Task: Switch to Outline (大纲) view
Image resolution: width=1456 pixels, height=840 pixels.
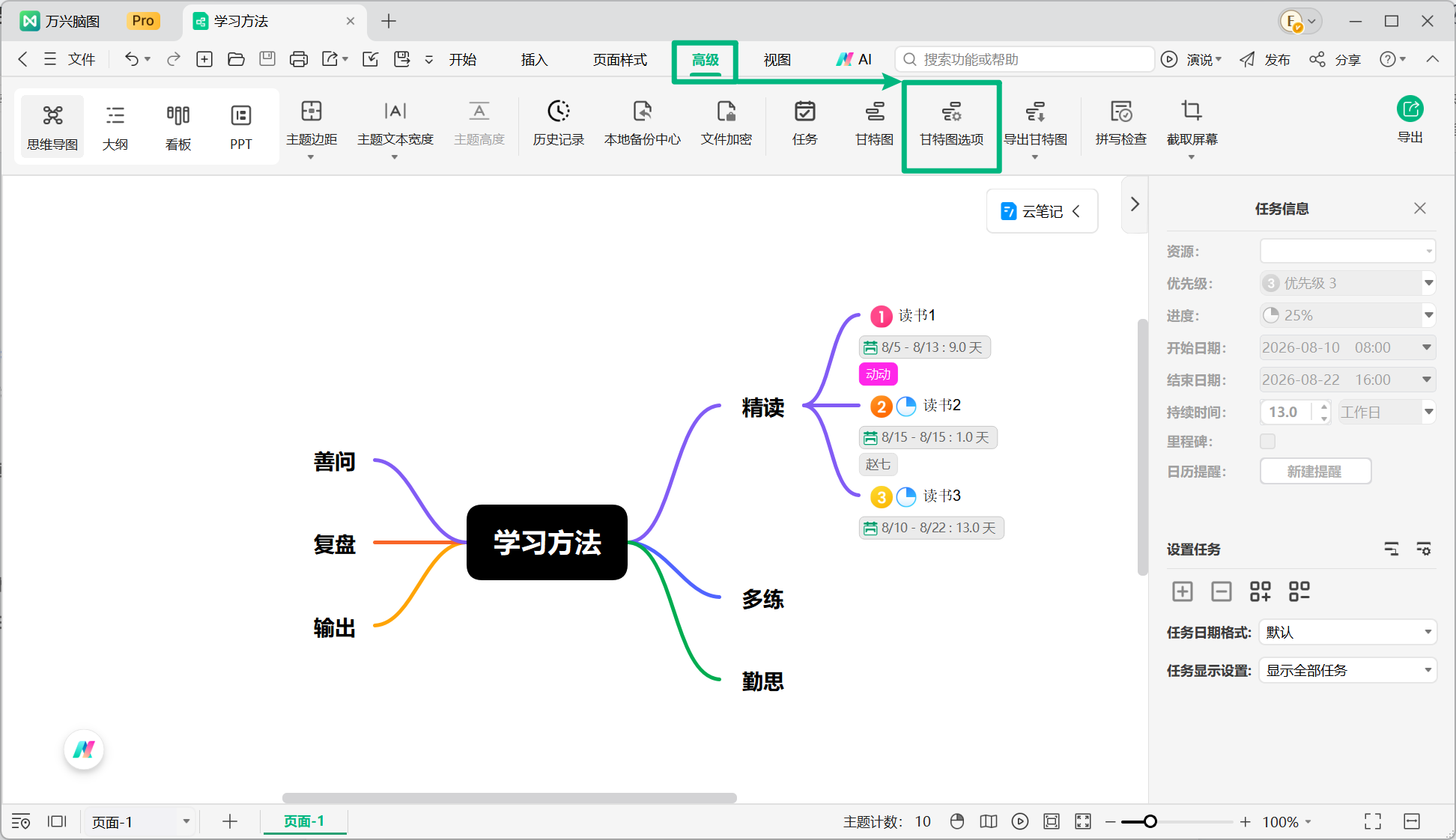Action: tap(115, 127)
